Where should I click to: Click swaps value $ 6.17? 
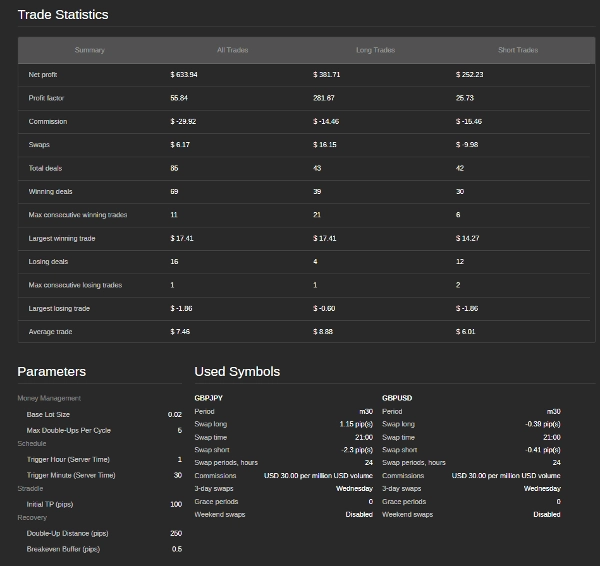tap(180, 145)
